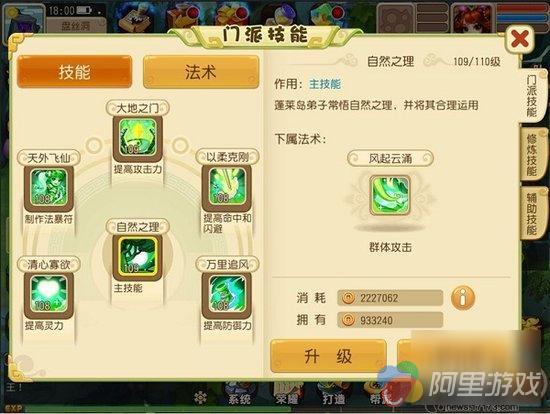The height and width of the screenshot is (414, 550).
Task: Close the 门派技能 panel
Action: pyautogui.click(x=519, y=38)
